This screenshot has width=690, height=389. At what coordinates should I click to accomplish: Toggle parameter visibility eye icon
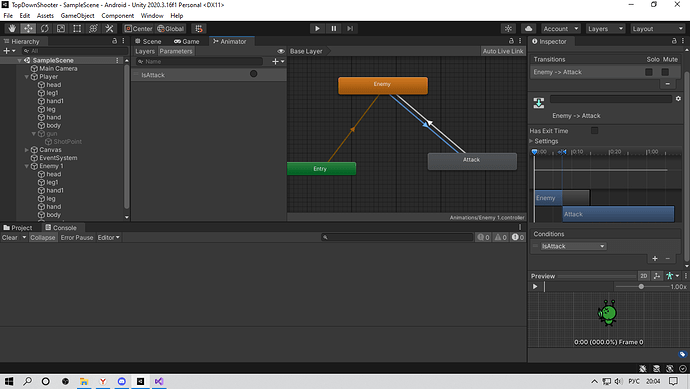(281, 51)
